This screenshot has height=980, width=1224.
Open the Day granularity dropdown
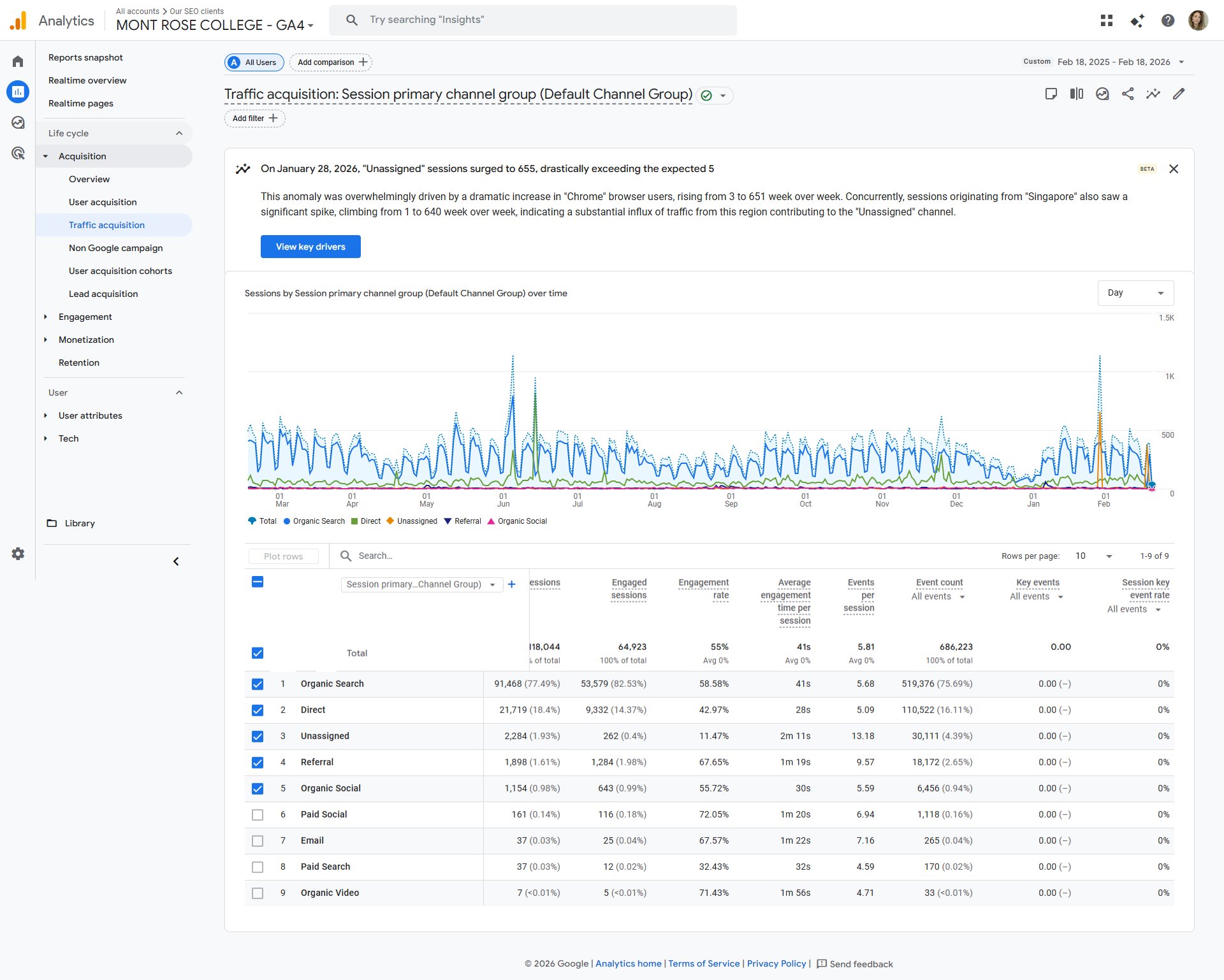pos(1135,292)
